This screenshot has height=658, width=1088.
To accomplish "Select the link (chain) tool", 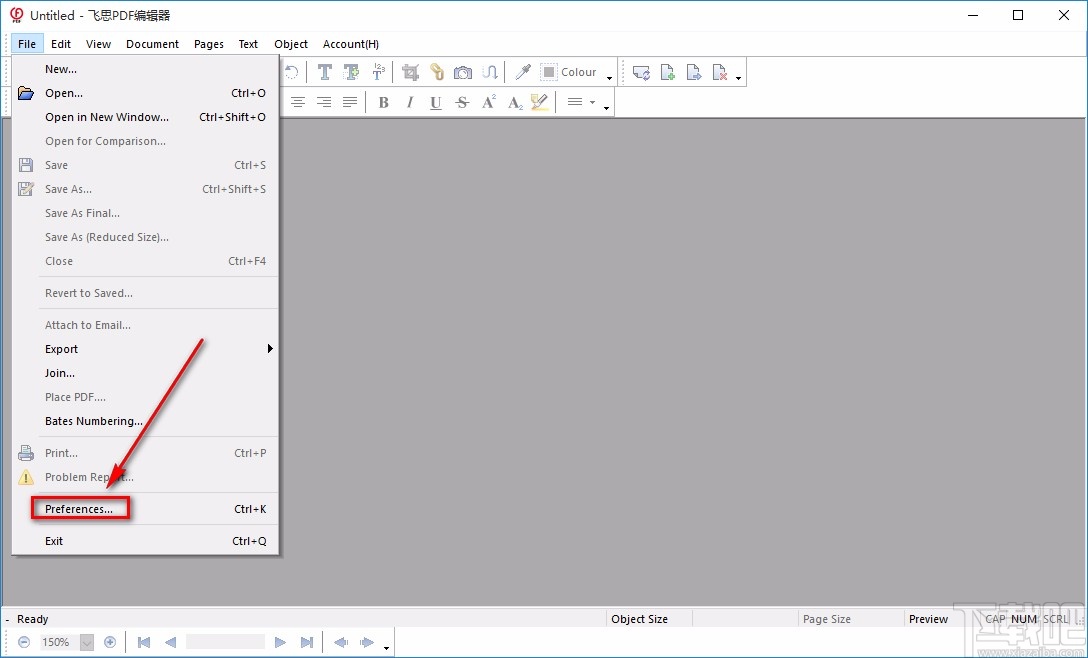I will coord(437,72).
